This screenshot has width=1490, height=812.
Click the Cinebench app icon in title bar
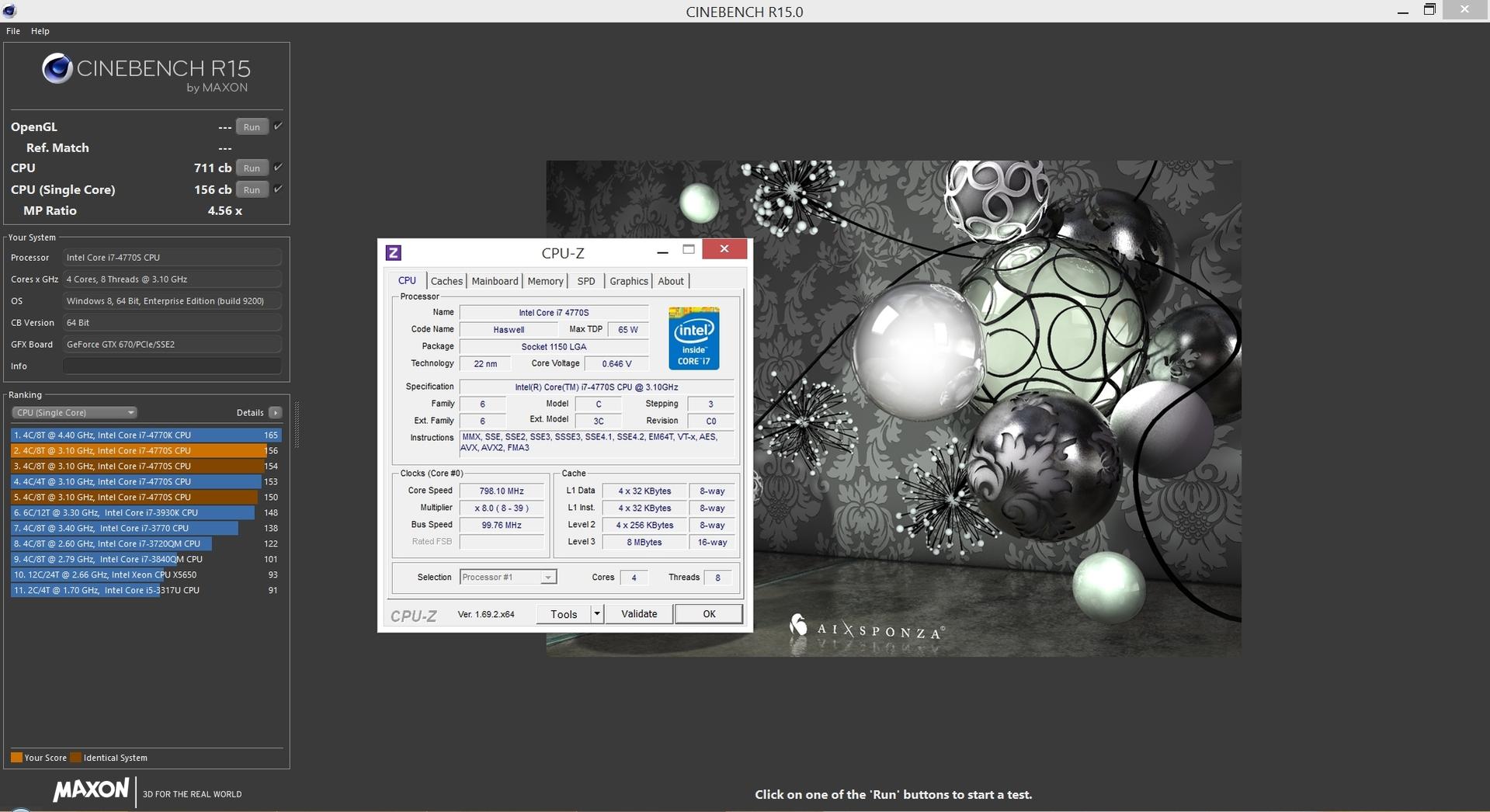pyautogui.click(x=9, y=11)
